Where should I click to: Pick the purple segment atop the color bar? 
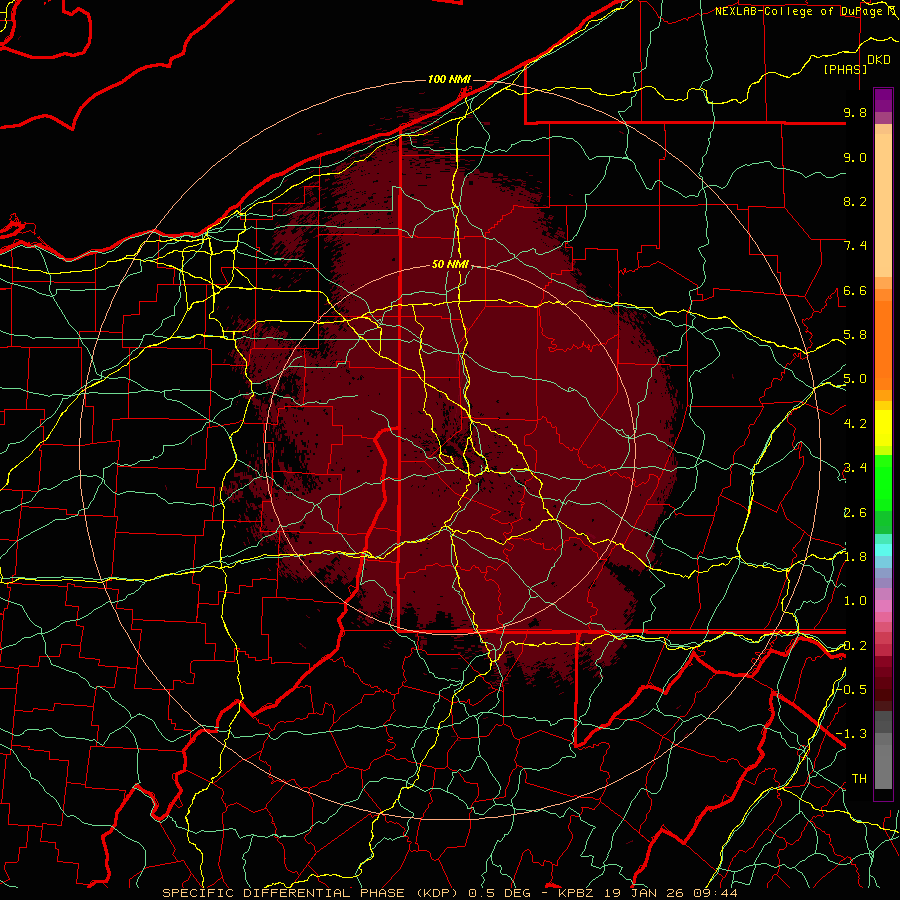pos(883,100)
